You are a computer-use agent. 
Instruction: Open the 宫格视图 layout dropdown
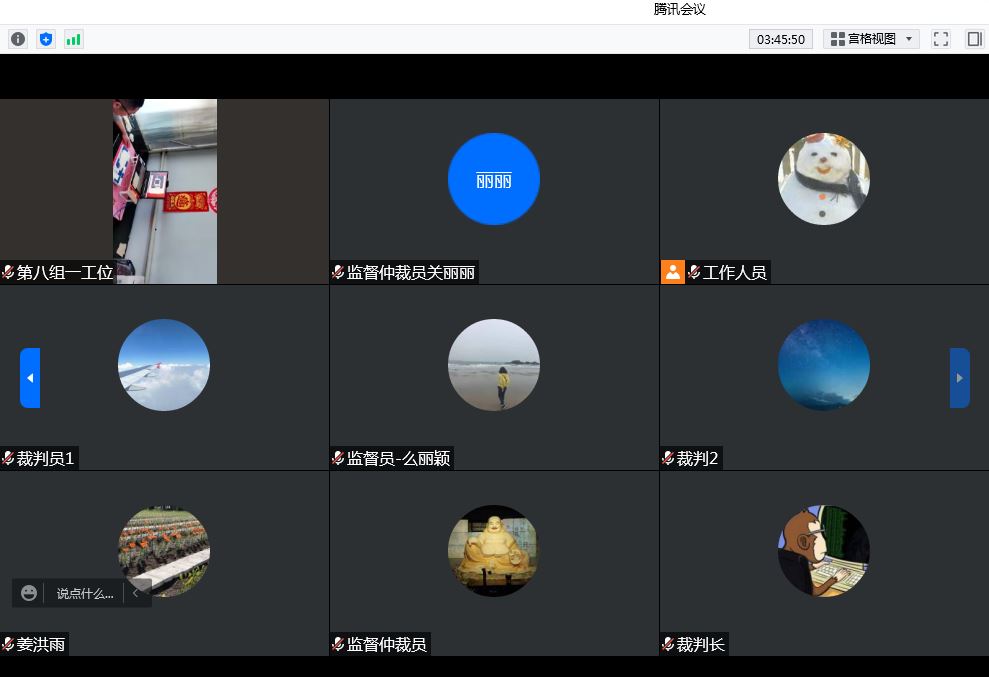[871, 39]
